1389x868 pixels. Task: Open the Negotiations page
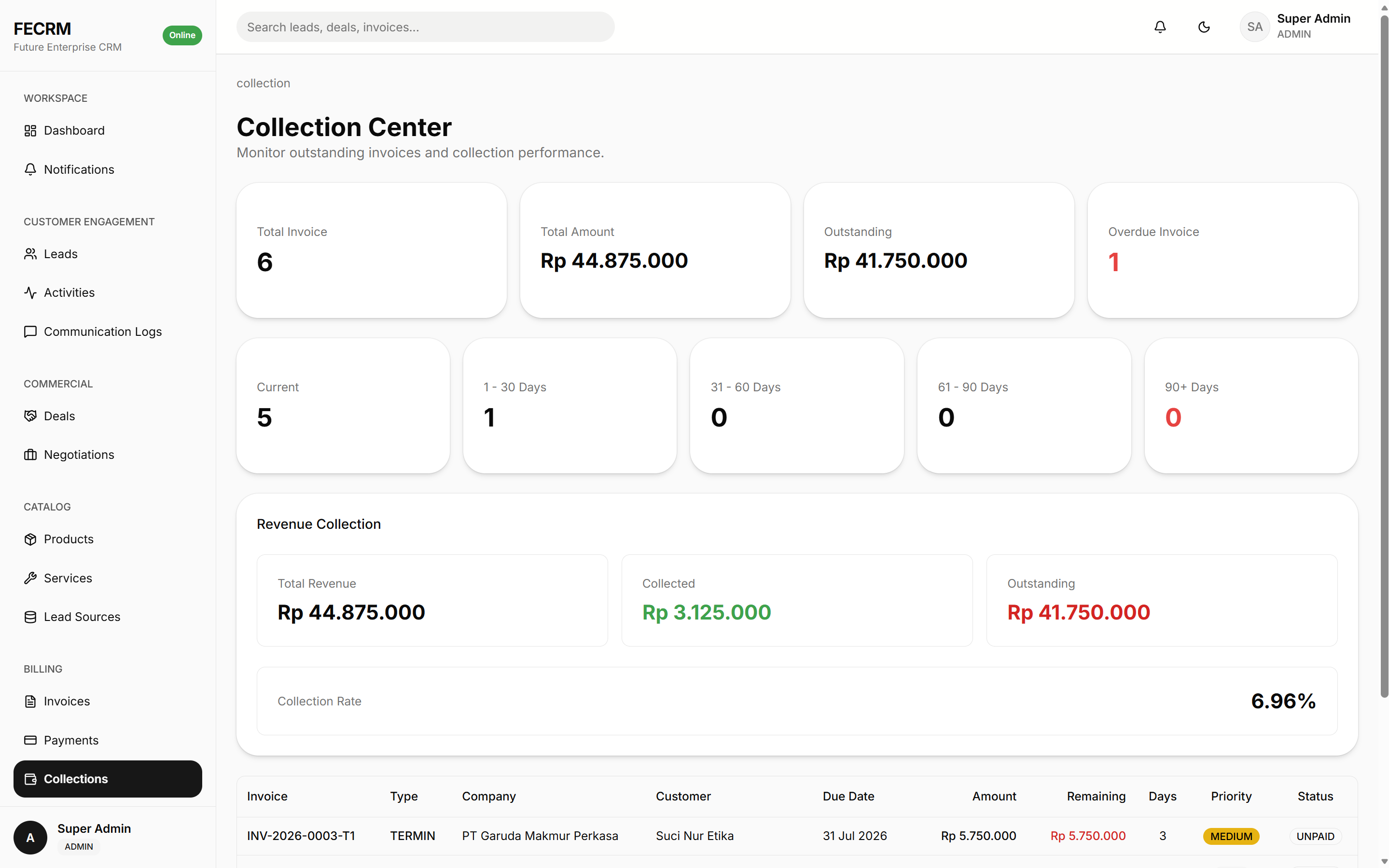point(108,455)
